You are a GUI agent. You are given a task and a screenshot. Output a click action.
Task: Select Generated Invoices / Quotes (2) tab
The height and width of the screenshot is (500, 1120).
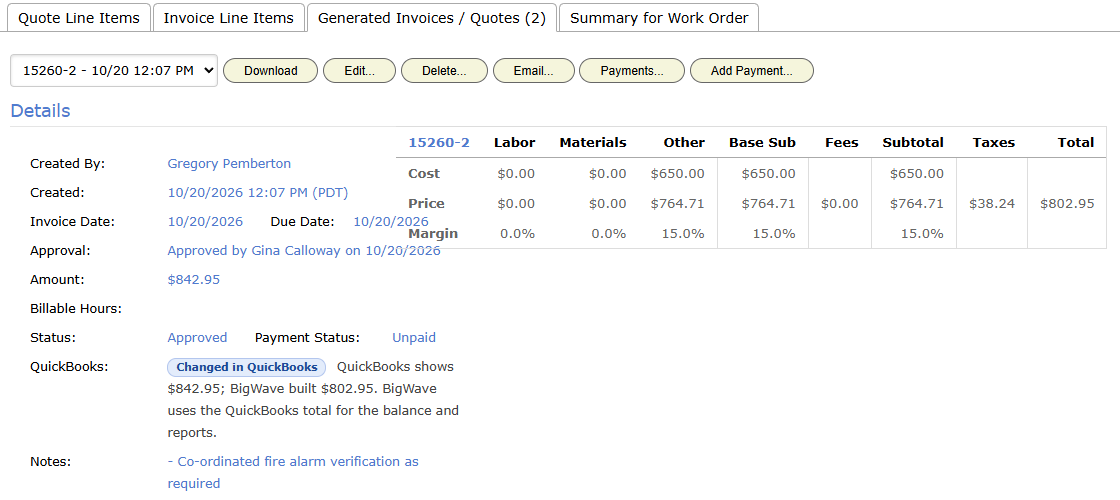coord(431,18)
